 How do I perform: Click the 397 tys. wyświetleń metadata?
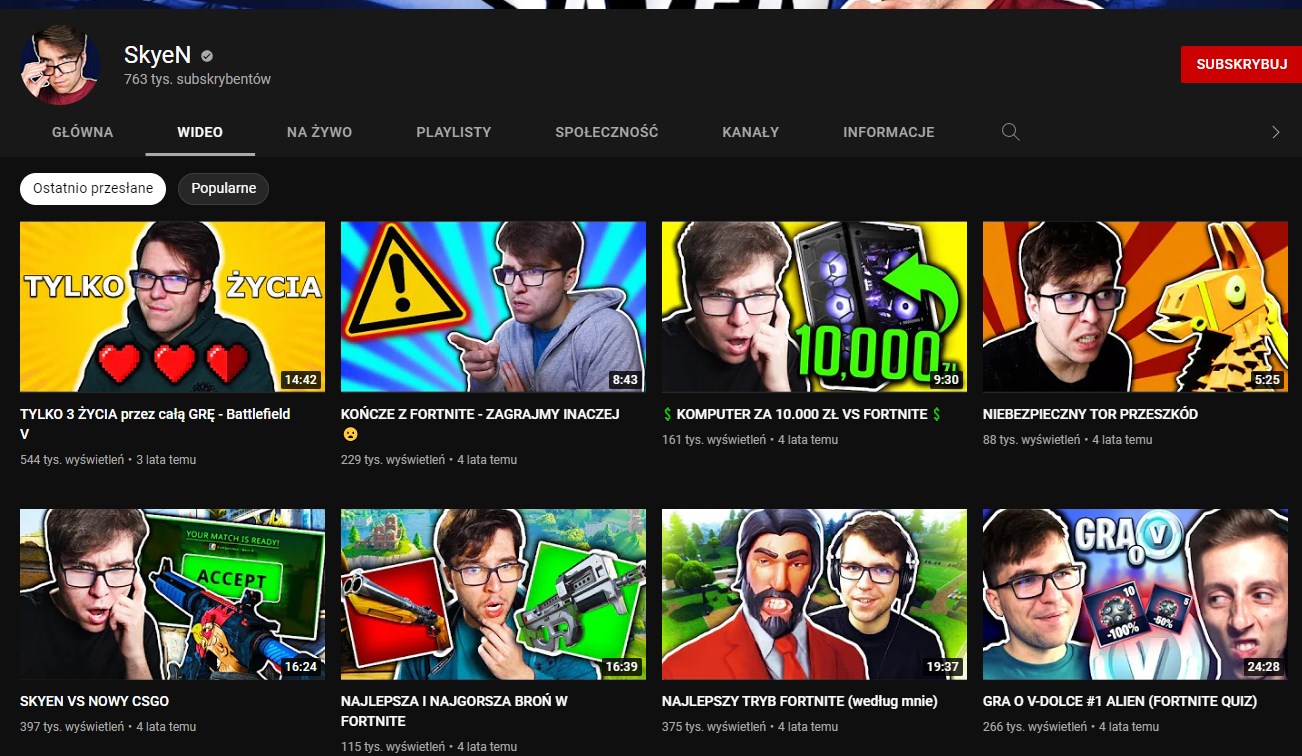coord(72,727)
